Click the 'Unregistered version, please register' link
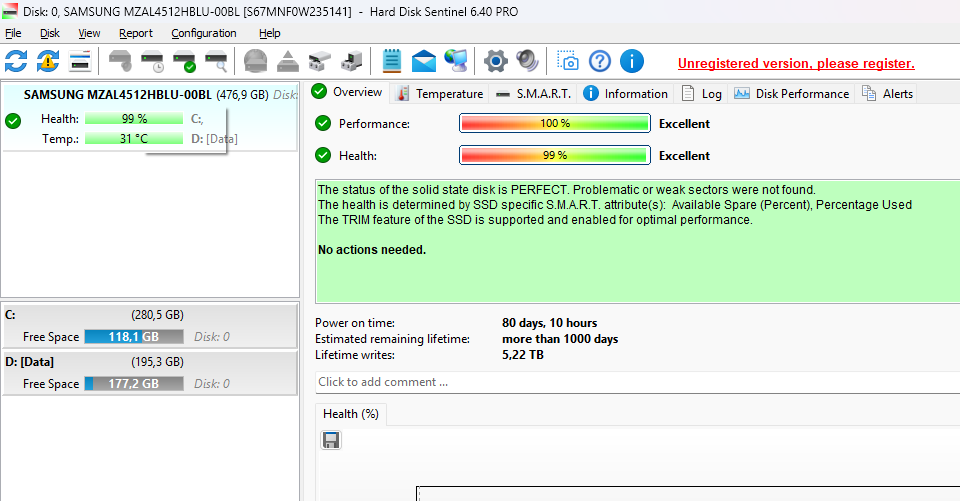Image resolution: width=960 pixels, height=501 pixels. pos(796,64)
